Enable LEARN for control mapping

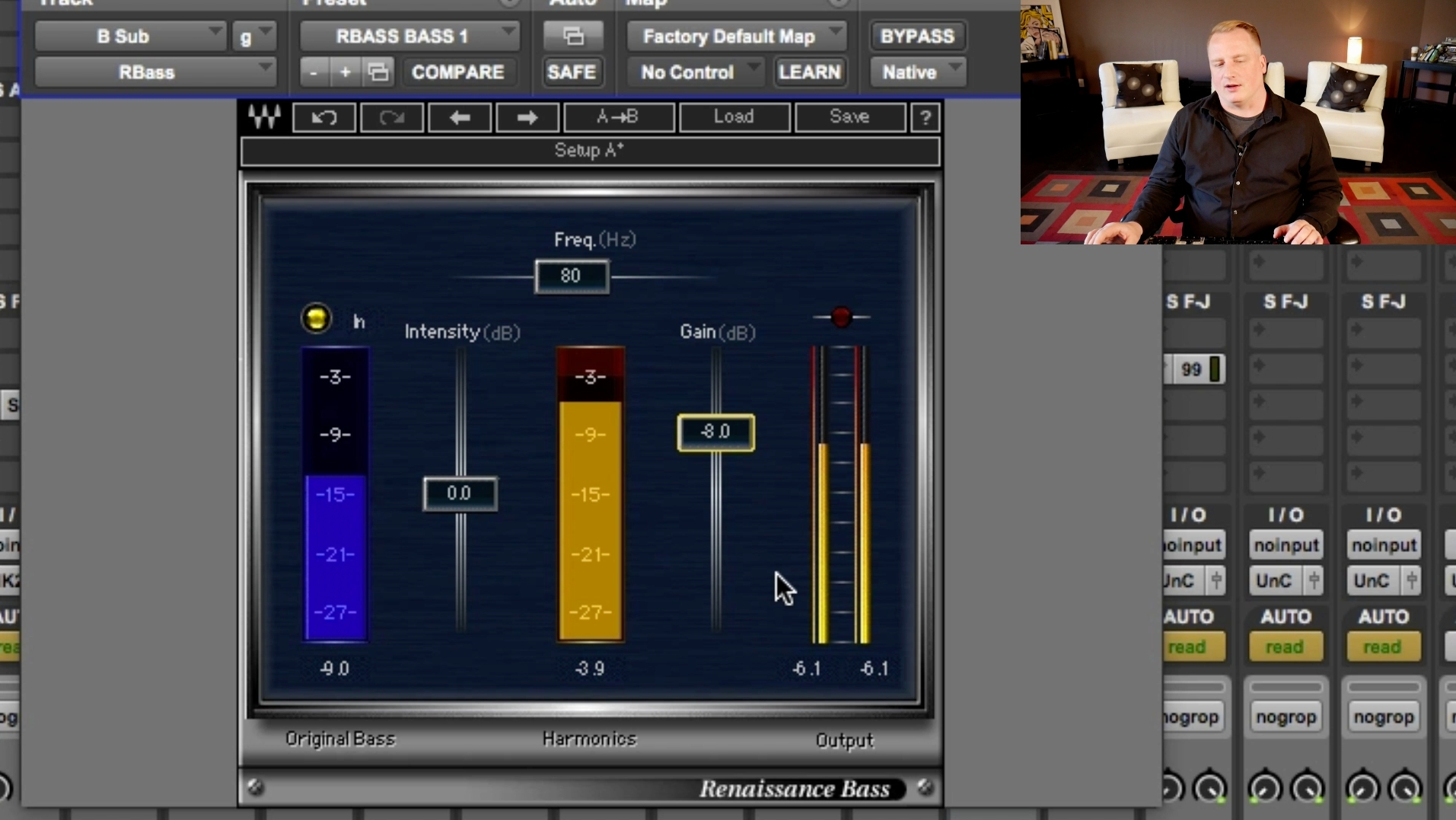tap(810, 72)
